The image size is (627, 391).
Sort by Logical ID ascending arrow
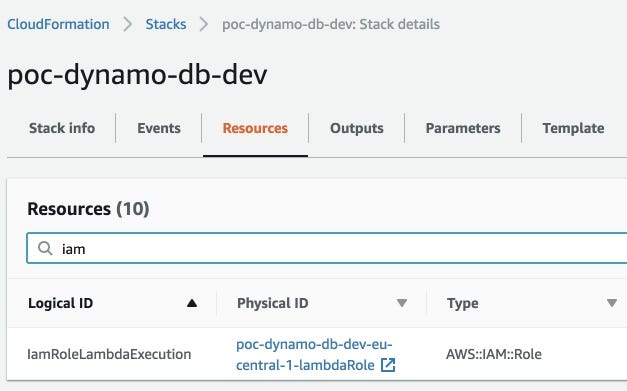tap(192, 303)
